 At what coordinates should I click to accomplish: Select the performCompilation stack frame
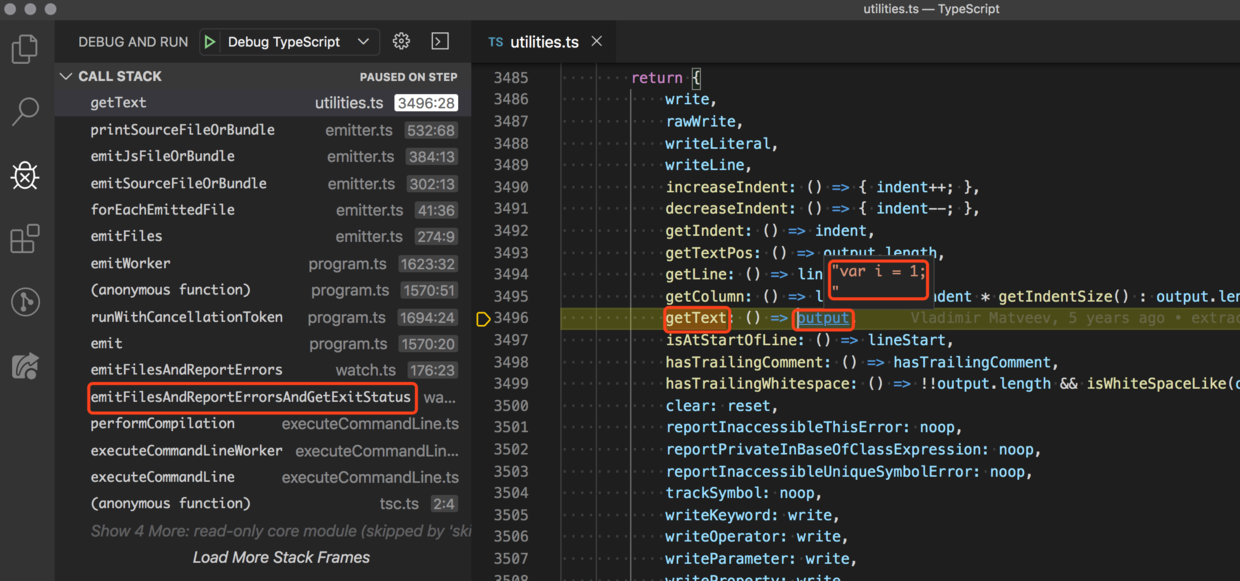coord(263,423)
